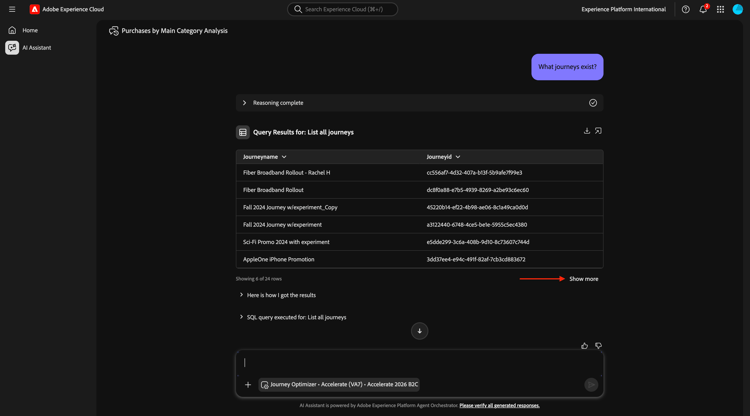Open Please verify all generated responses link
750x416 pixels.
[x=499, y=405]
